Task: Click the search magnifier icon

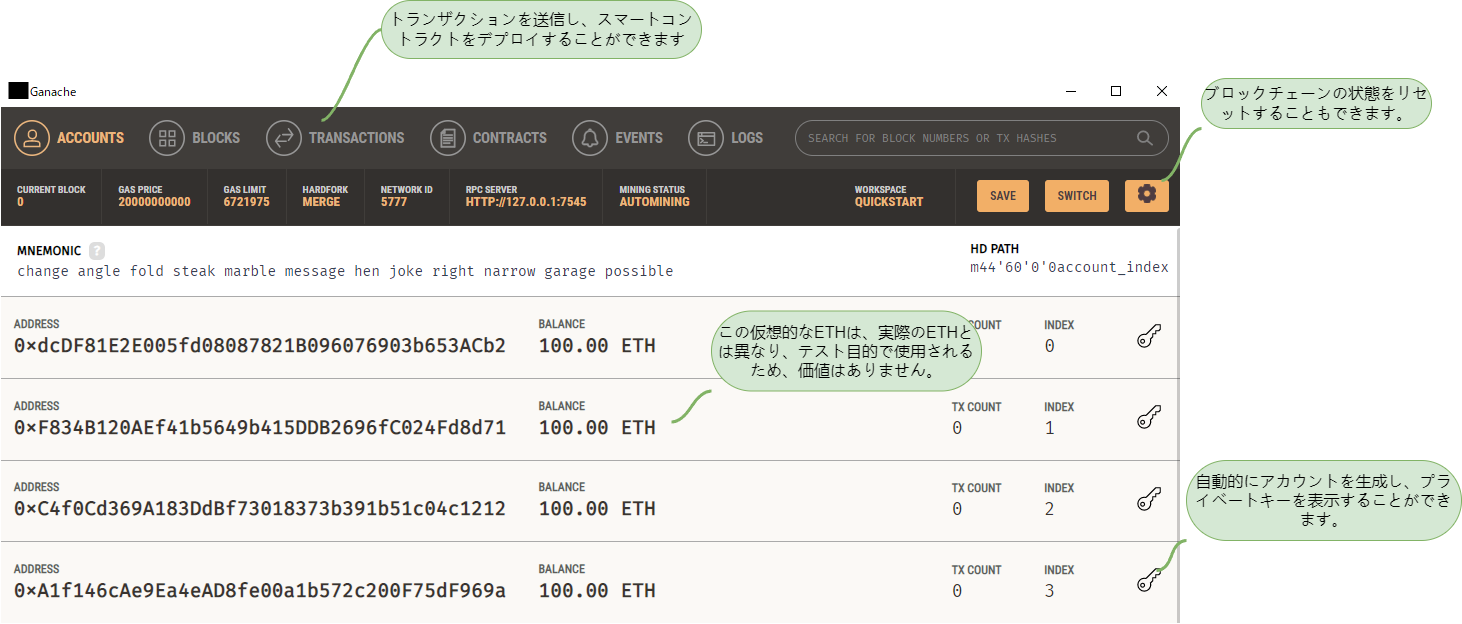Action: pyautogui.click(x=1145, y=138)
